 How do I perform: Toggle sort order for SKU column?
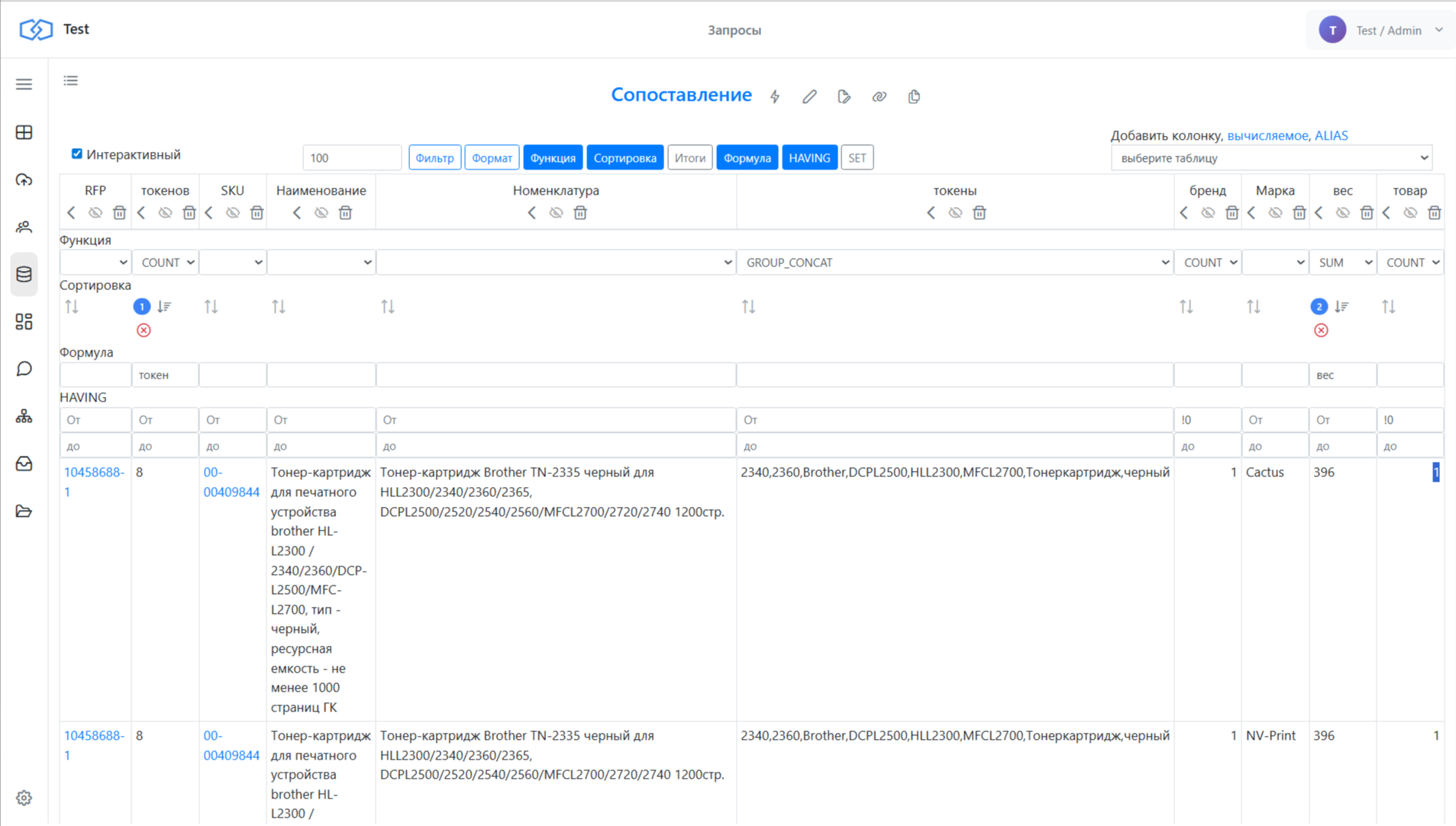coord(211,307)
